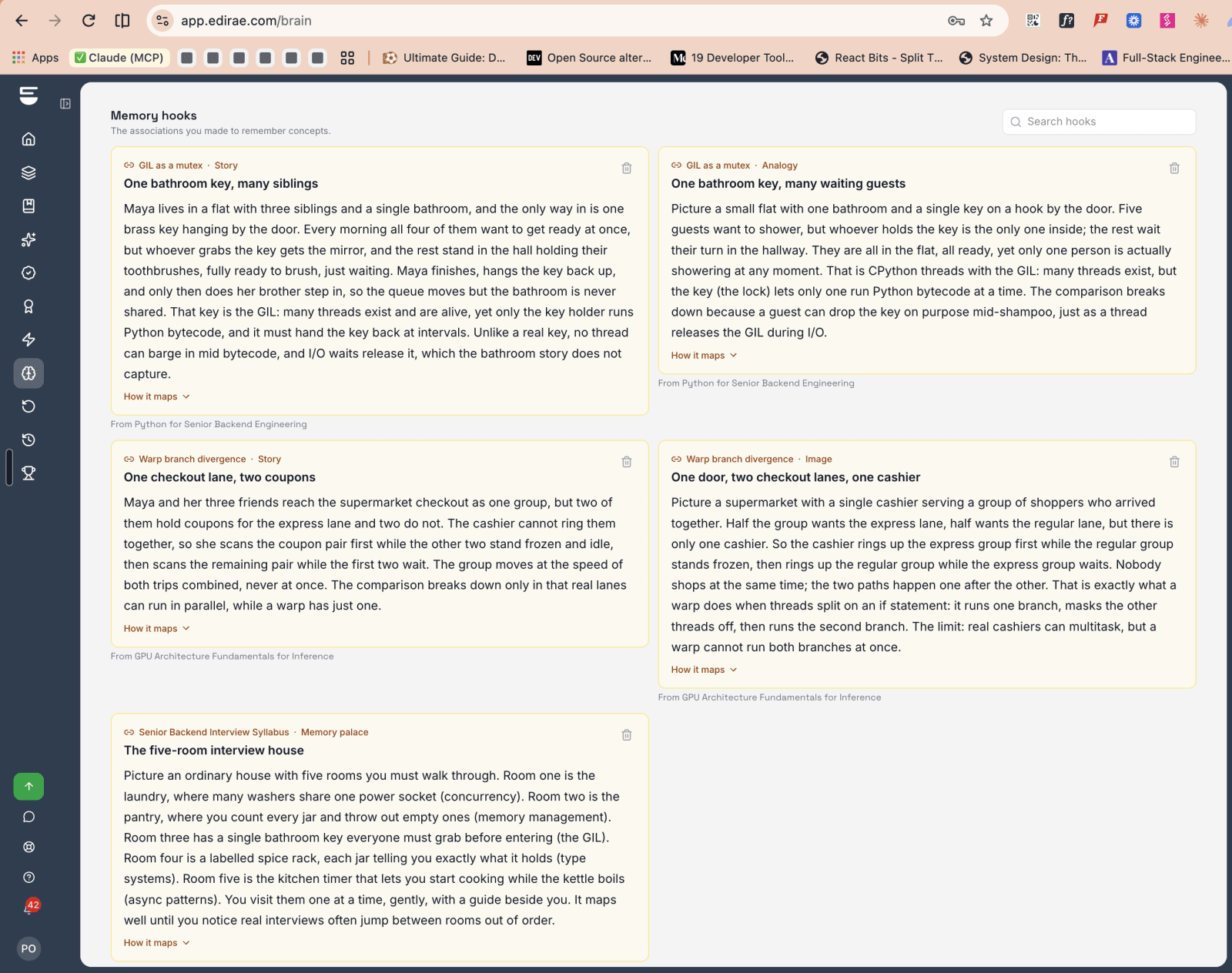Open the award ribbon sidebar icon

coord(28,306)
